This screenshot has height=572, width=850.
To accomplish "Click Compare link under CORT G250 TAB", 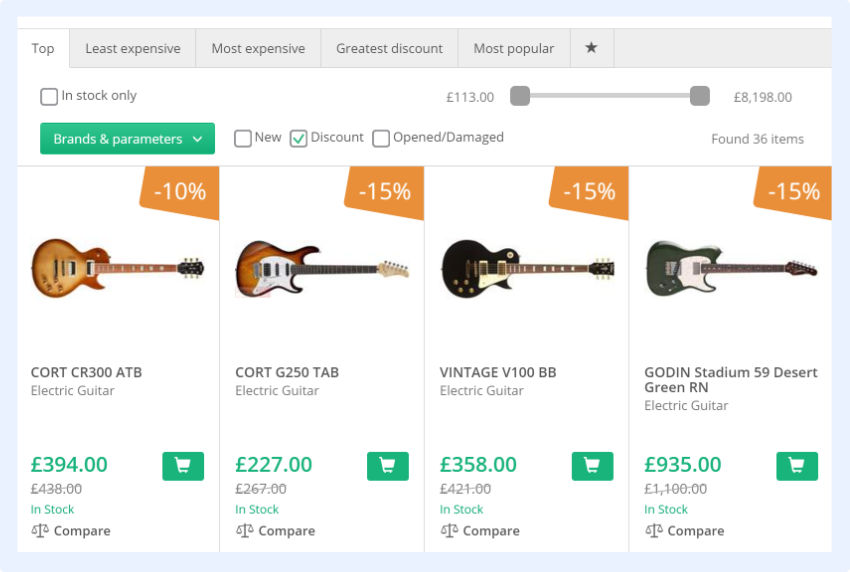I will click(x=284, y=531).
